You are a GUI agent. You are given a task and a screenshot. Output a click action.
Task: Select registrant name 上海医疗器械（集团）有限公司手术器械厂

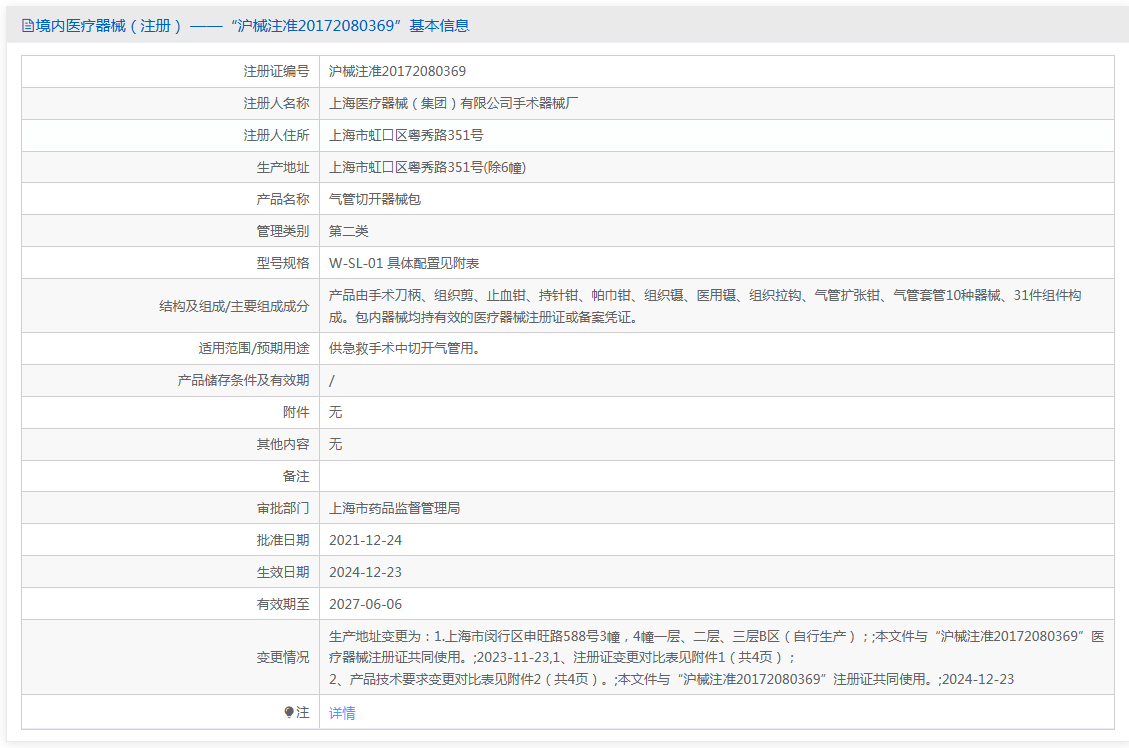(x=454, y=103)
